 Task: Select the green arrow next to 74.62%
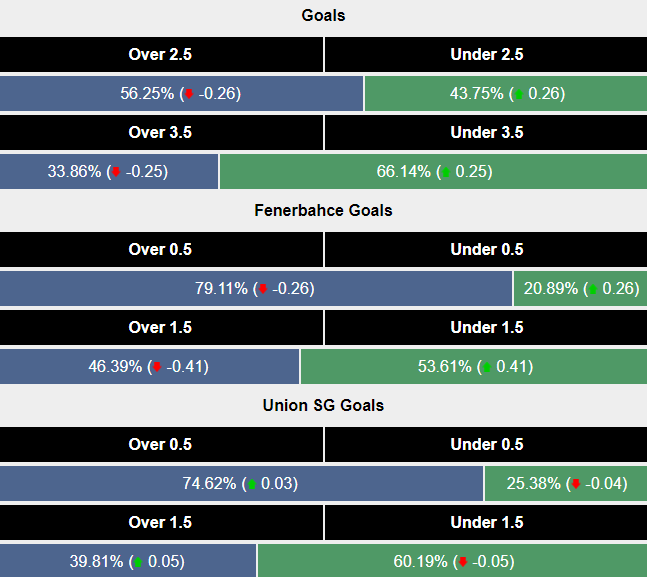[251, 485]
